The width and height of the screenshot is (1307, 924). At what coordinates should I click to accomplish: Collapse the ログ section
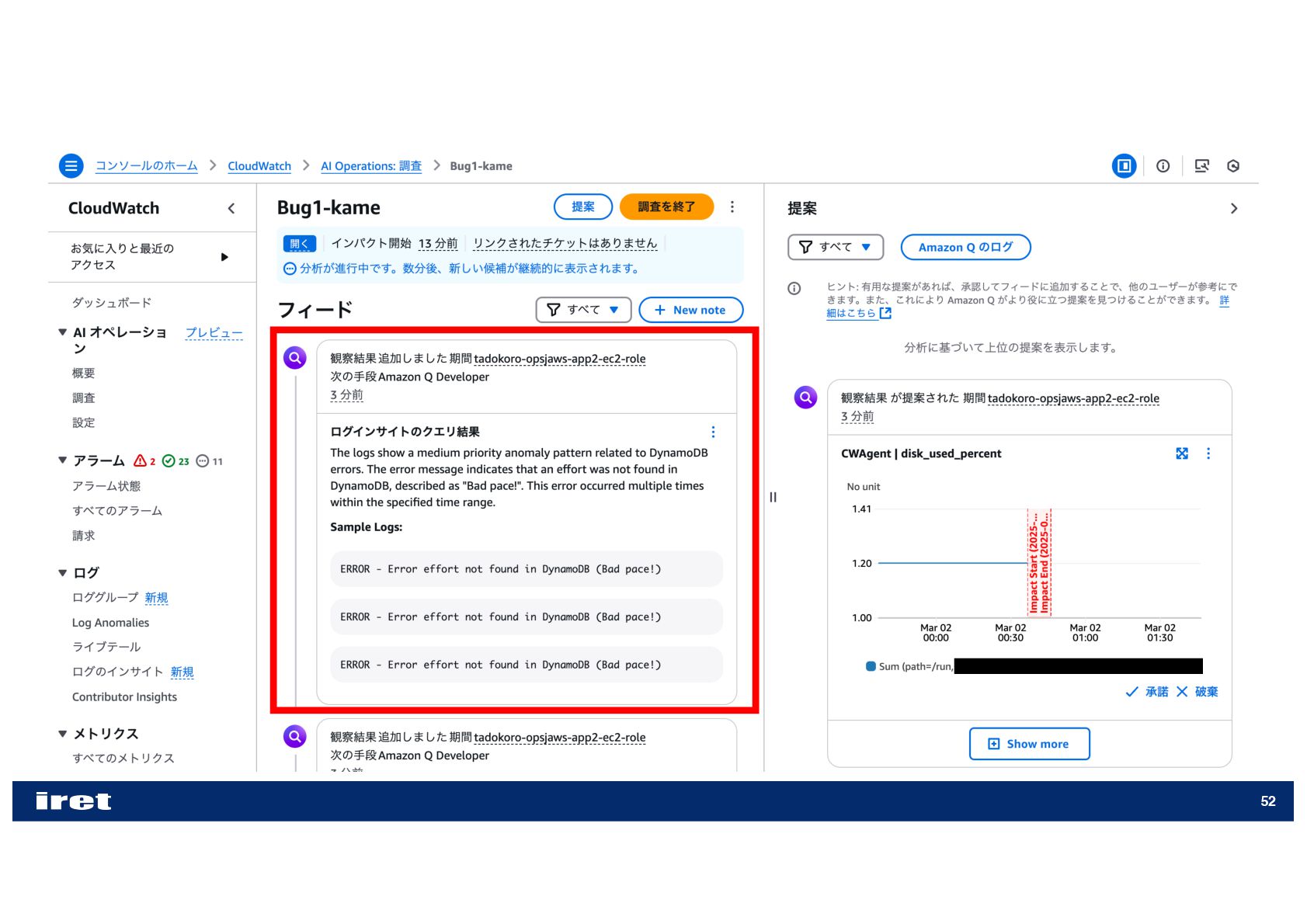click(x=62, y=573)
